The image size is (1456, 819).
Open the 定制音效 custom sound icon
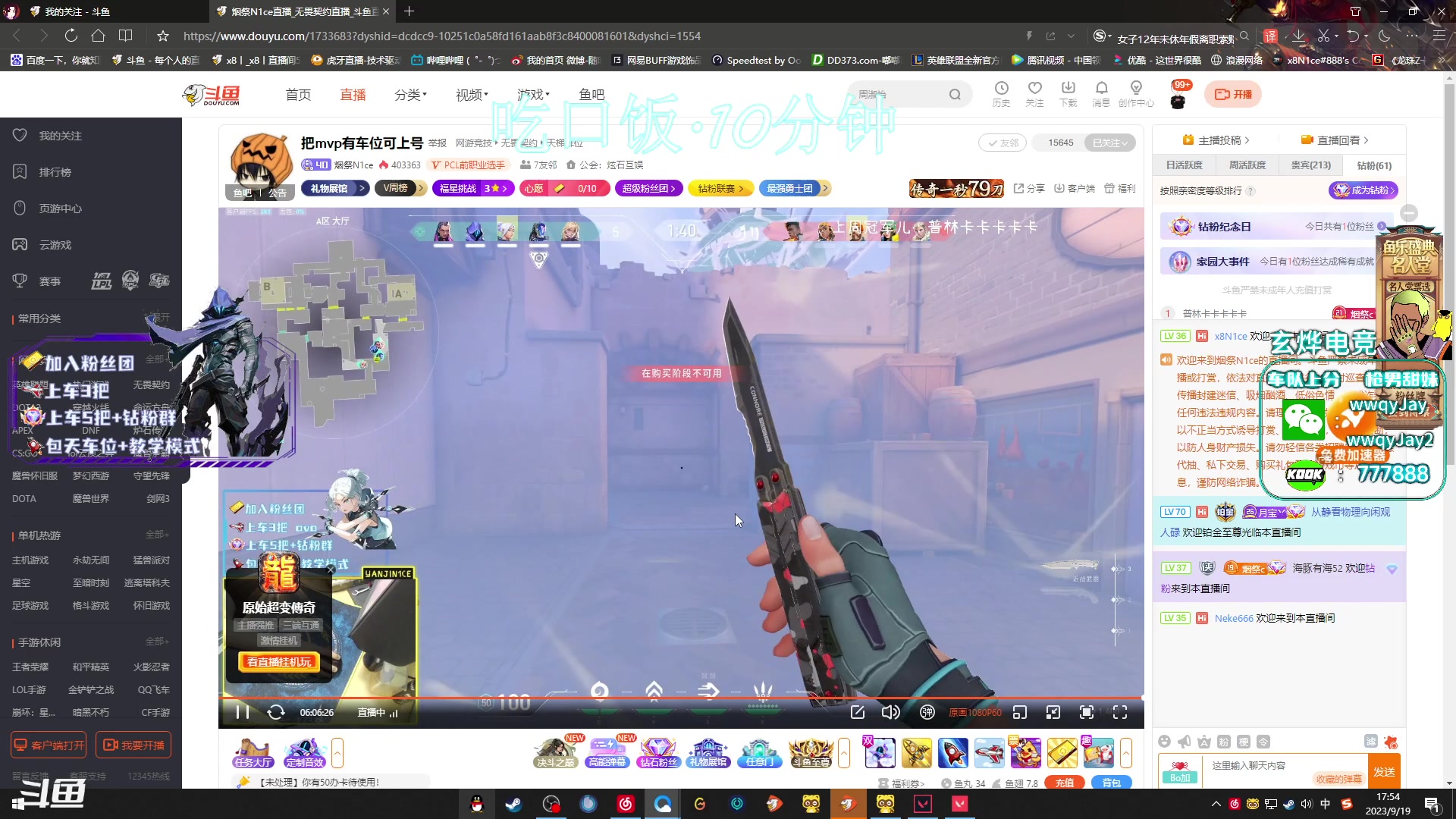[305, 753]
